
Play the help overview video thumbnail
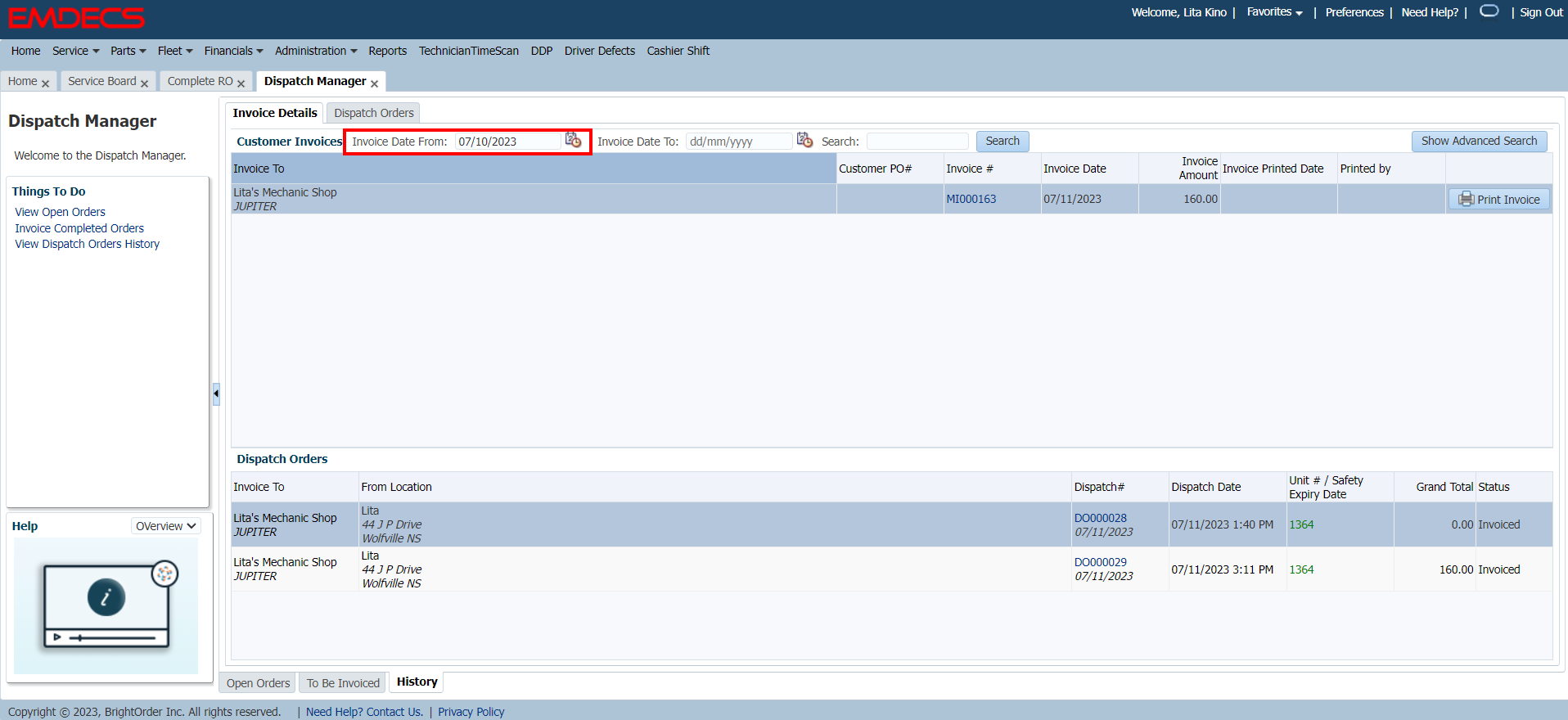coord(106,605)
